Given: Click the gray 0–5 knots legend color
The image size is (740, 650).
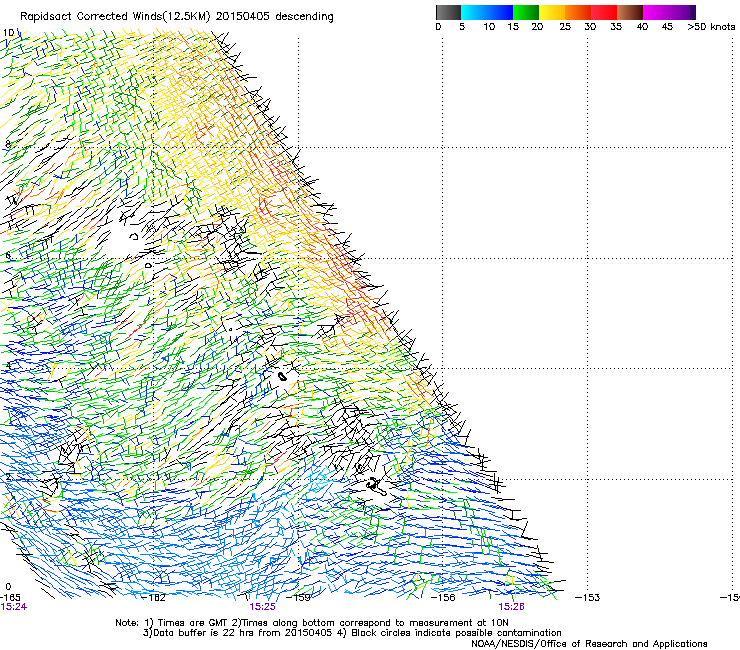Looking at the screenshot, I should coord(448,12).
